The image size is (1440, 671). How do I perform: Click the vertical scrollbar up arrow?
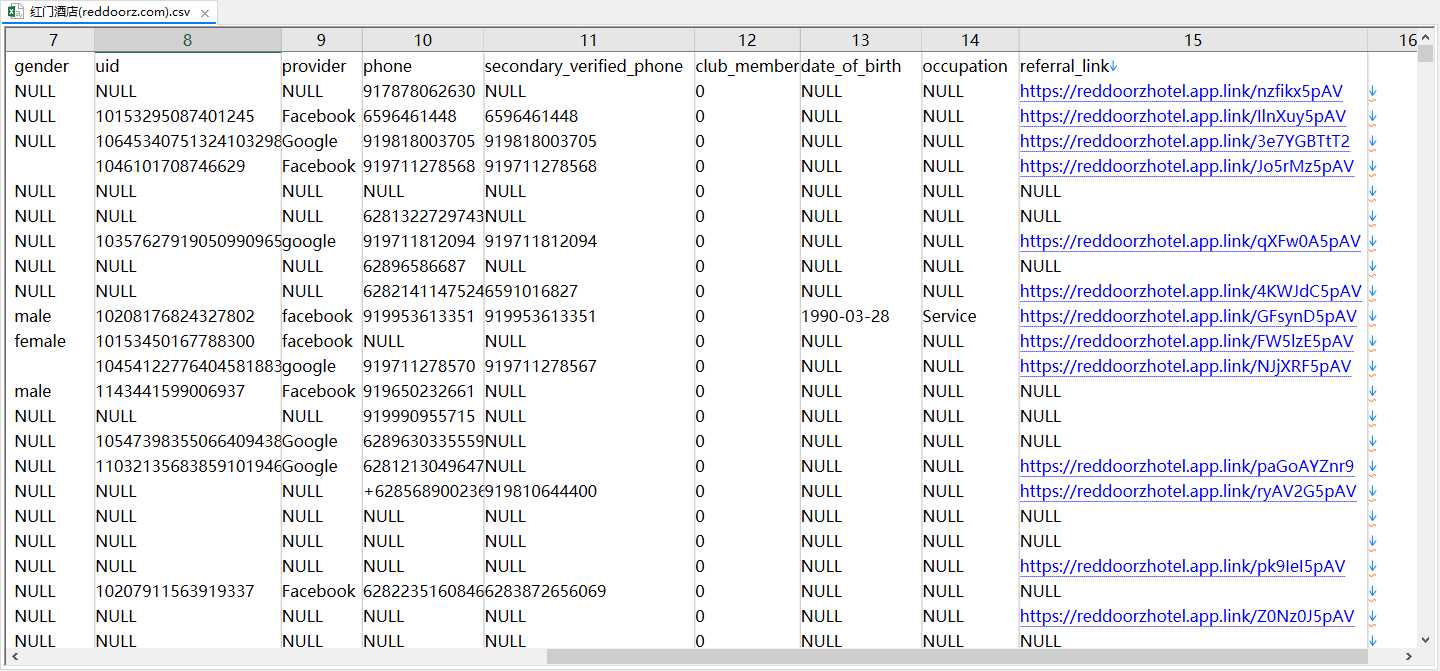pos(1425,37)
